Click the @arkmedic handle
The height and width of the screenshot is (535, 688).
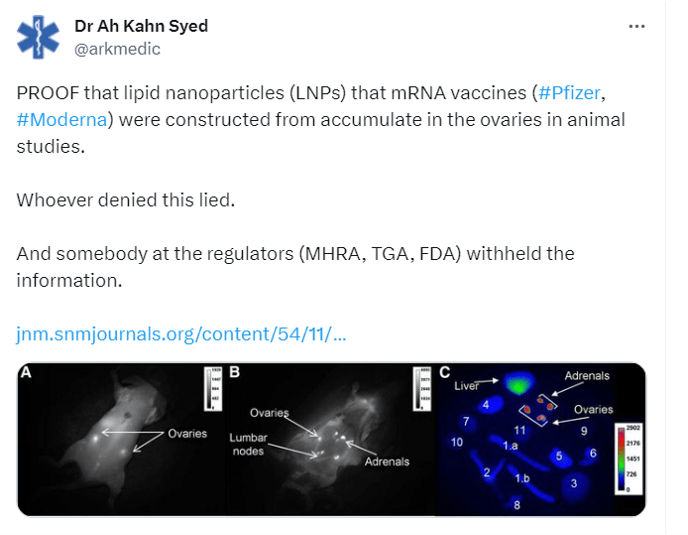point(117,48)
